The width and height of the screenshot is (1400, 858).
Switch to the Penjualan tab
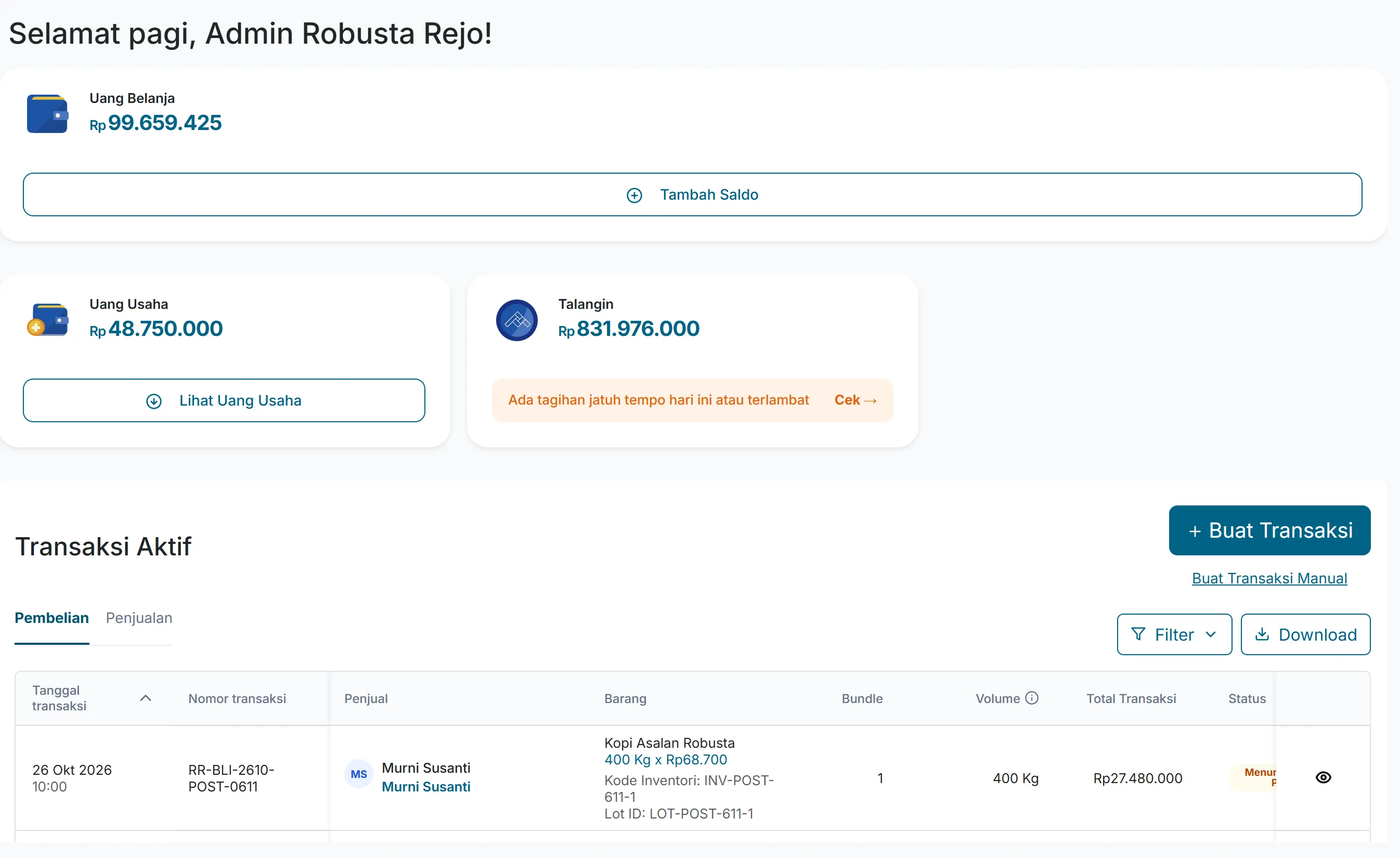(139, 618)
